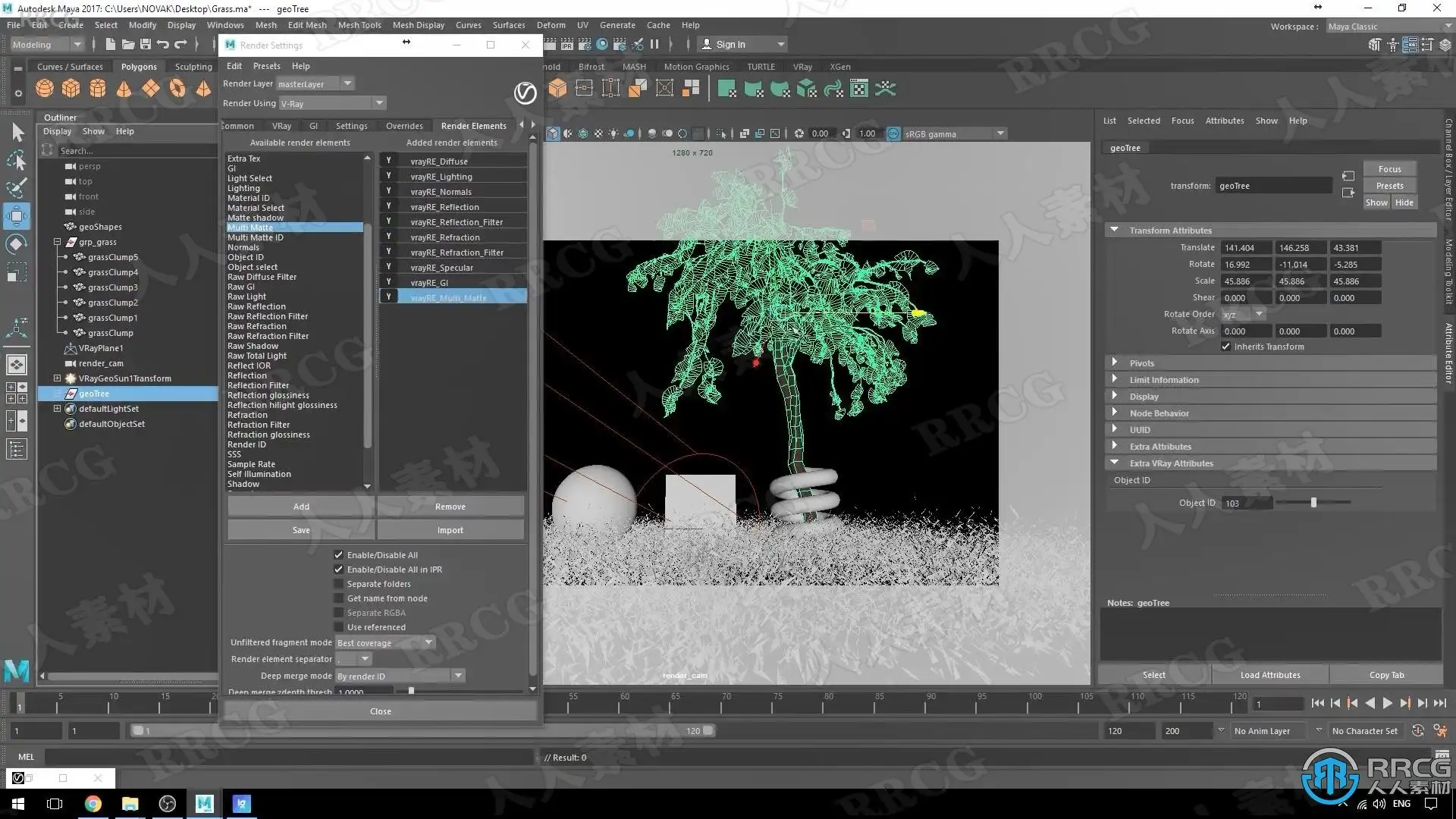Screen dimensions: 1456x819
Task: Choose the Paint selection tool
Action: coord(17,187)
